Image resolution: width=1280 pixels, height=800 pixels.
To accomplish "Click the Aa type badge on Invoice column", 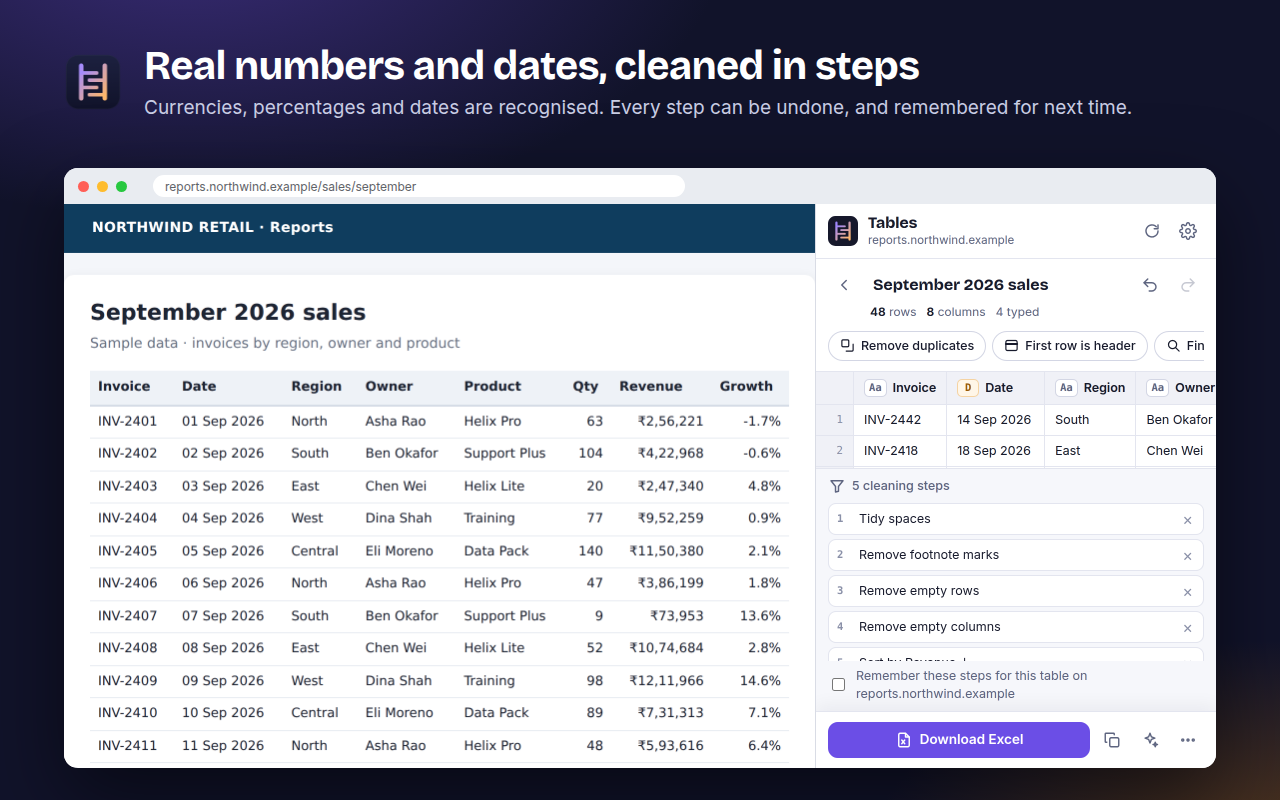I will tap(875, 388).
